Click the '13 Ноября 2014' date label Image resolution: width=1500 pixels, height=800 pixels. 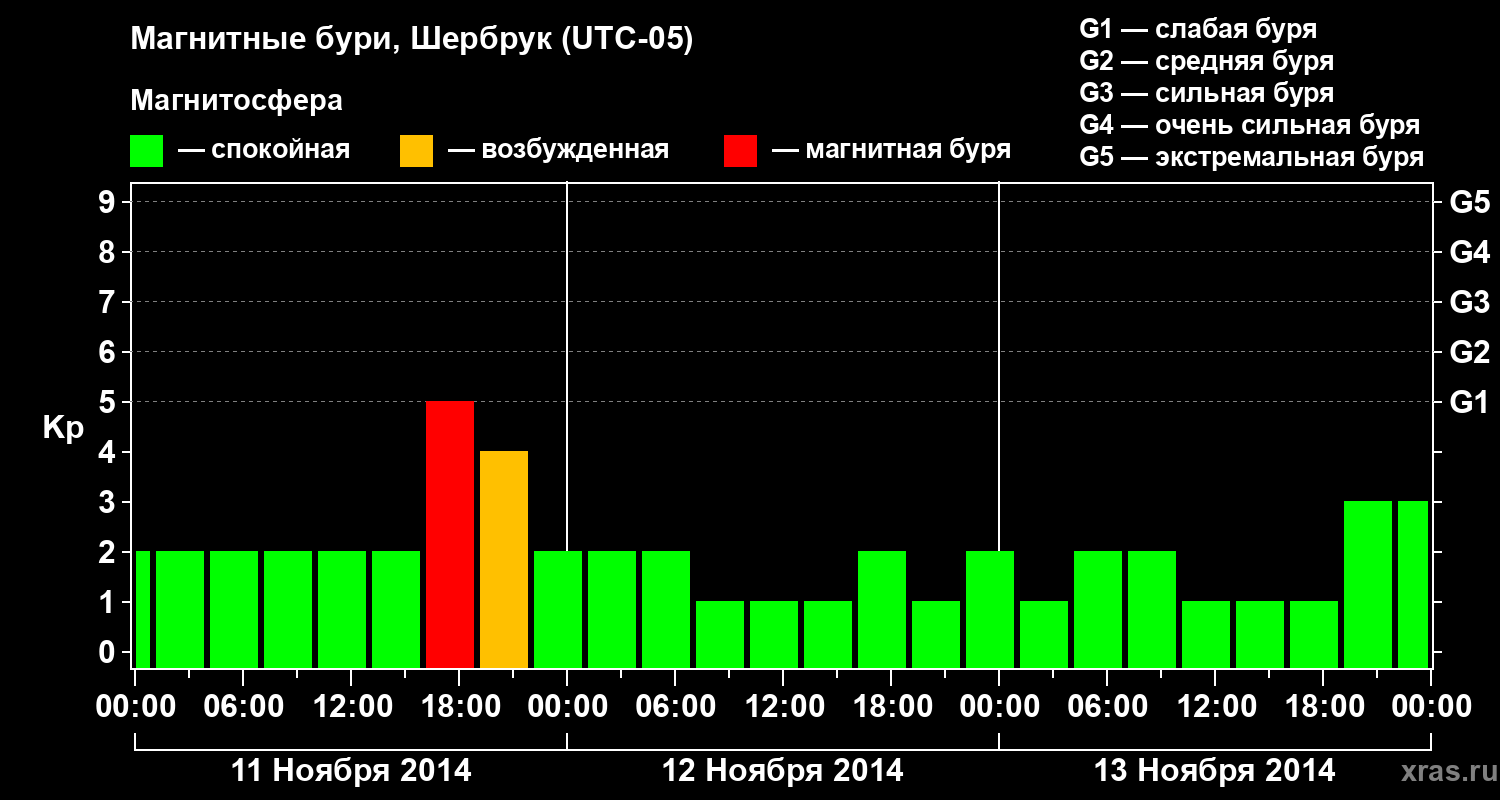1215,770
